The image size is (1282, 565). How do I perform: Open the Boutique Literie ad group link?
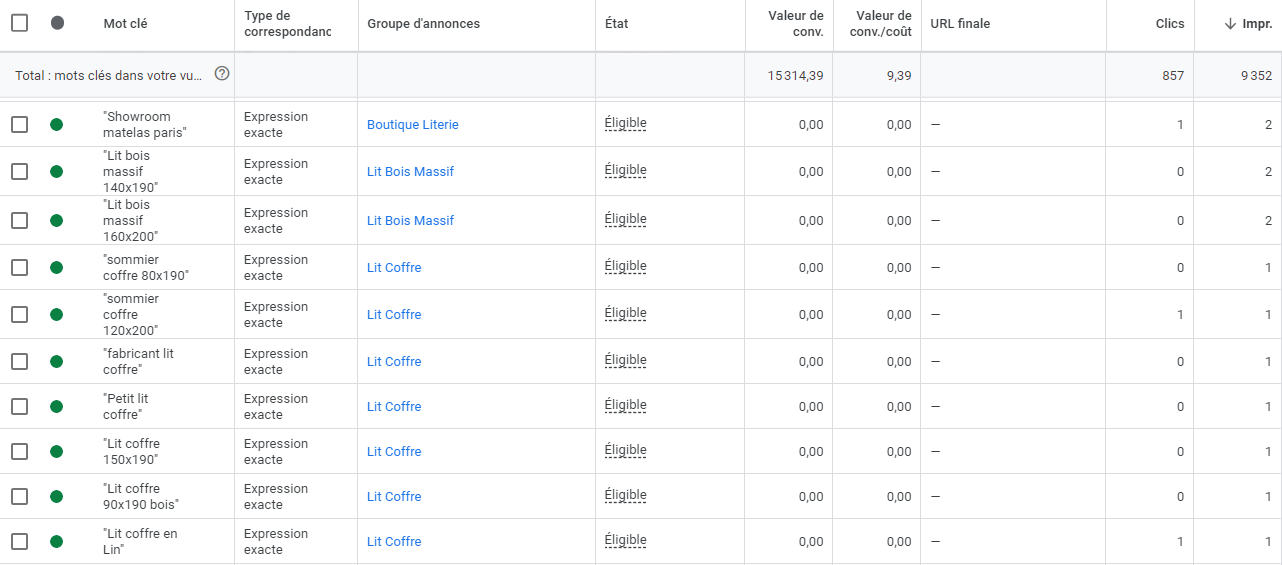[413, 125]
